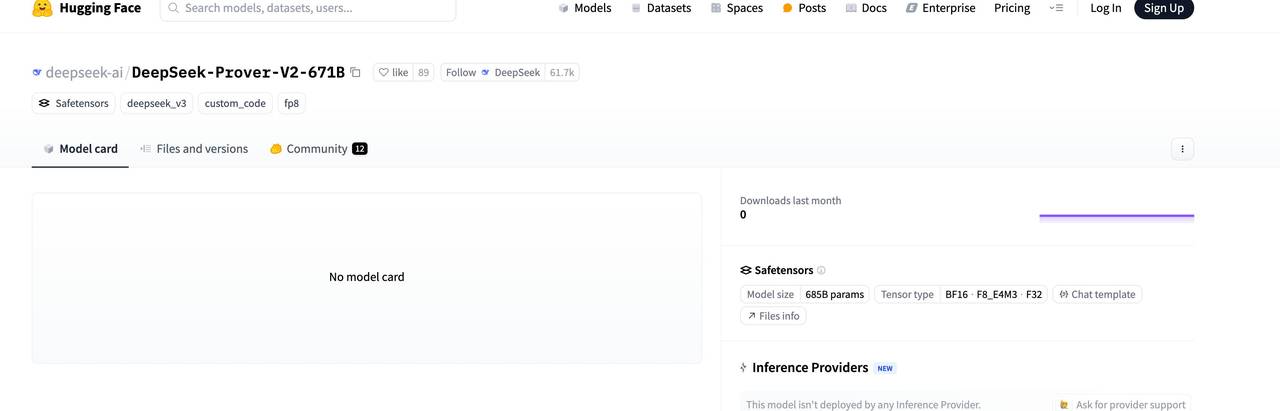Copy model name with the copy icon

355,72
